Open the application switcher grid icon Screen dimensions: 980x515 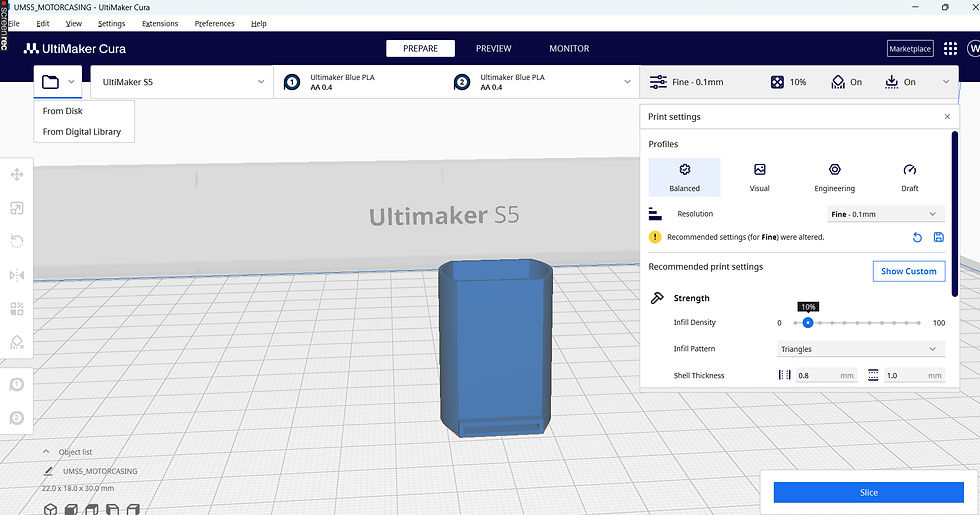[951, 49]
